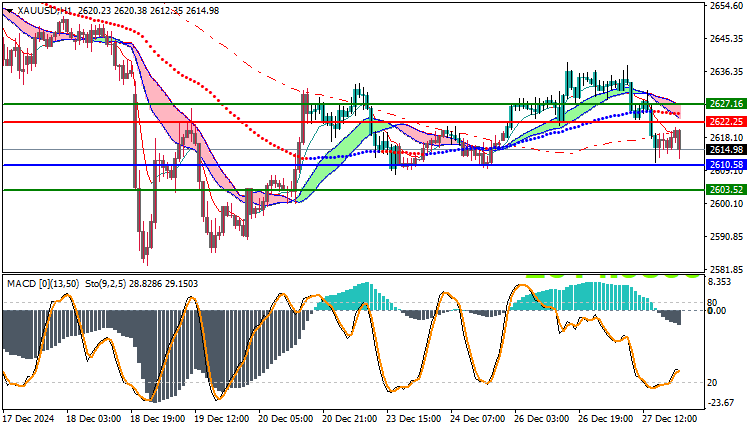Click the 2610.58 blue price label
The height and width of the screenshot is (430, 750).
pyautogui.click(x=727, y=165)
